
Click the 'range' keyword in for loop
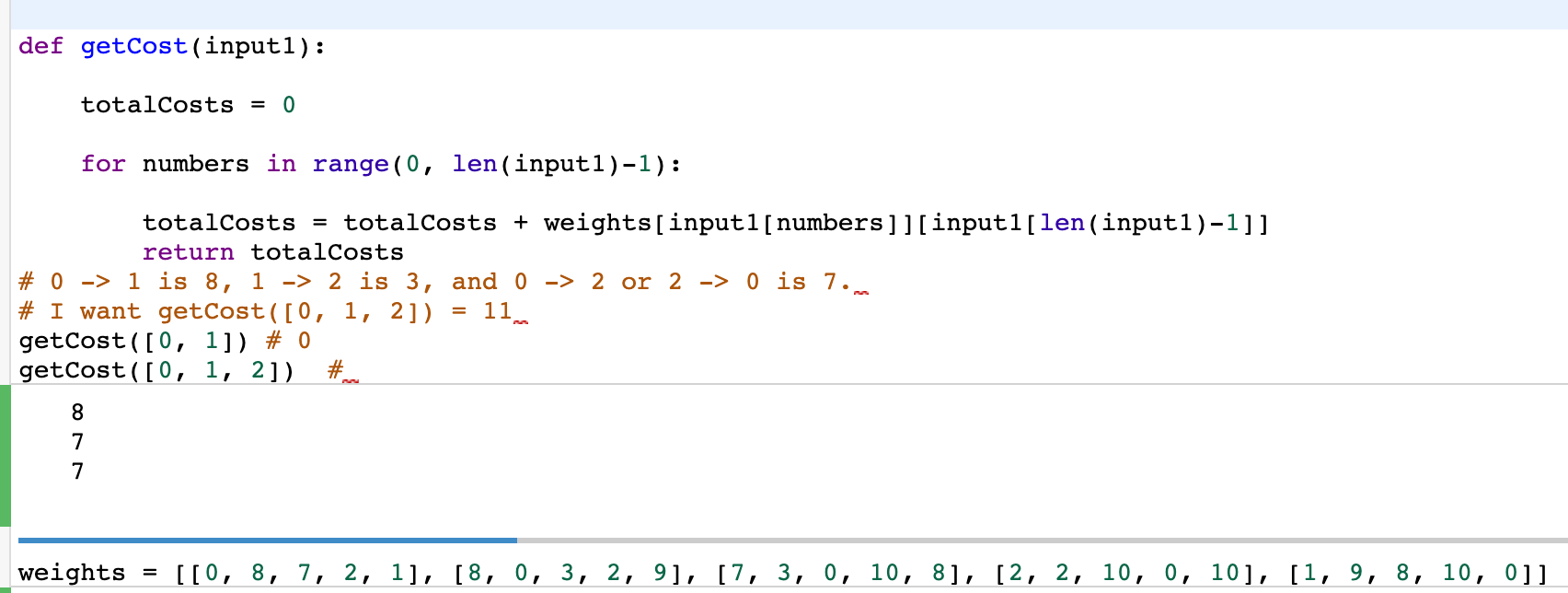[351, 164]
